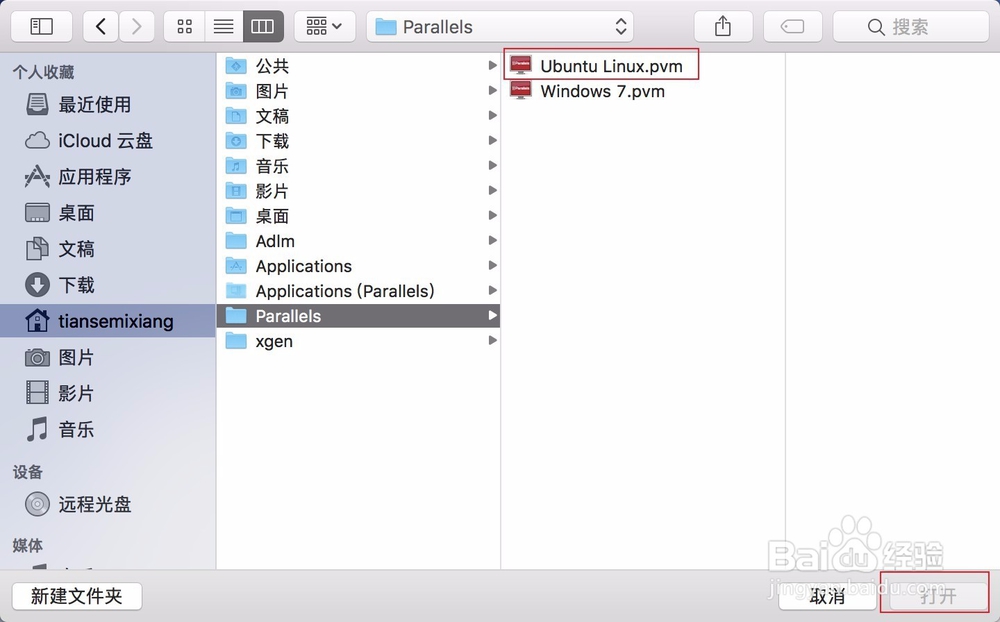
Task: Open the 音乐 folder in the column
Action: [358, 166]
